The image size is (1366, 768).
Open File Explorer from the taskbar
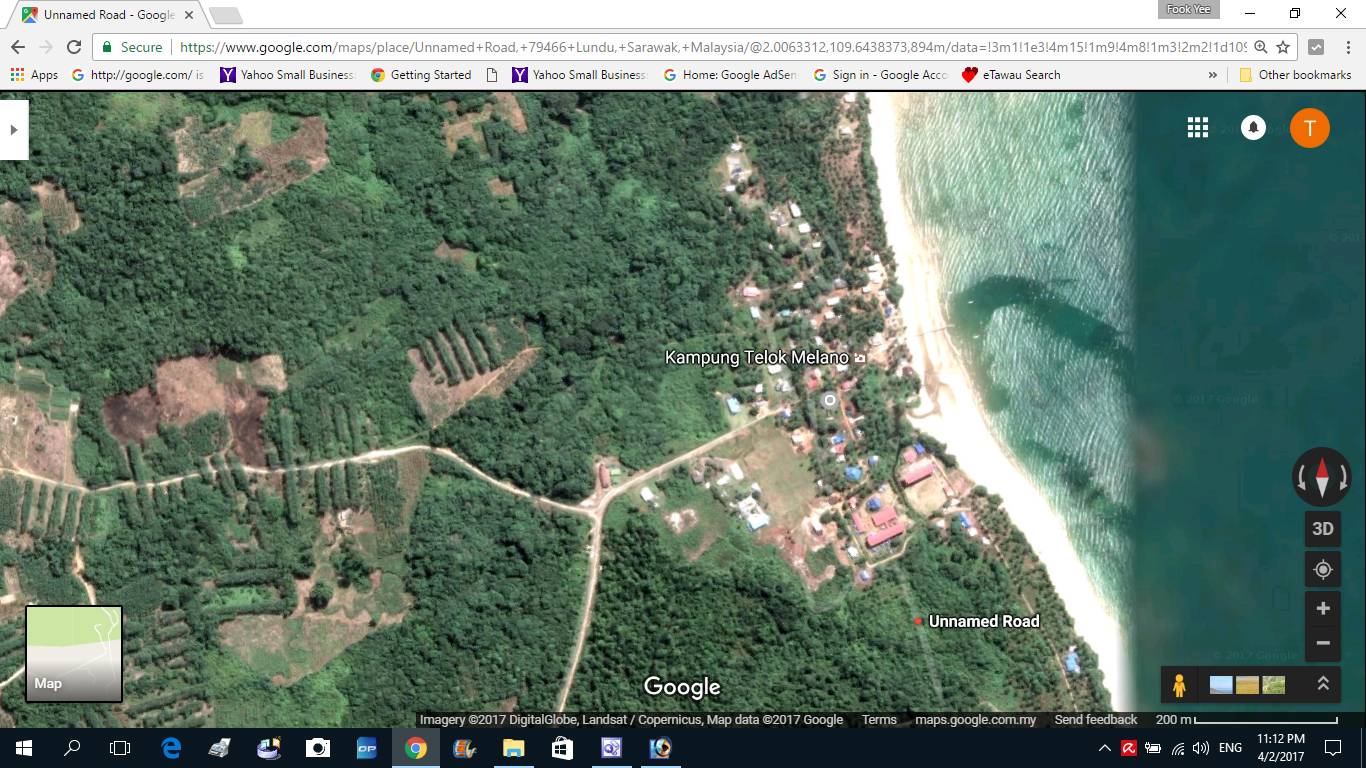coord(513,748)
